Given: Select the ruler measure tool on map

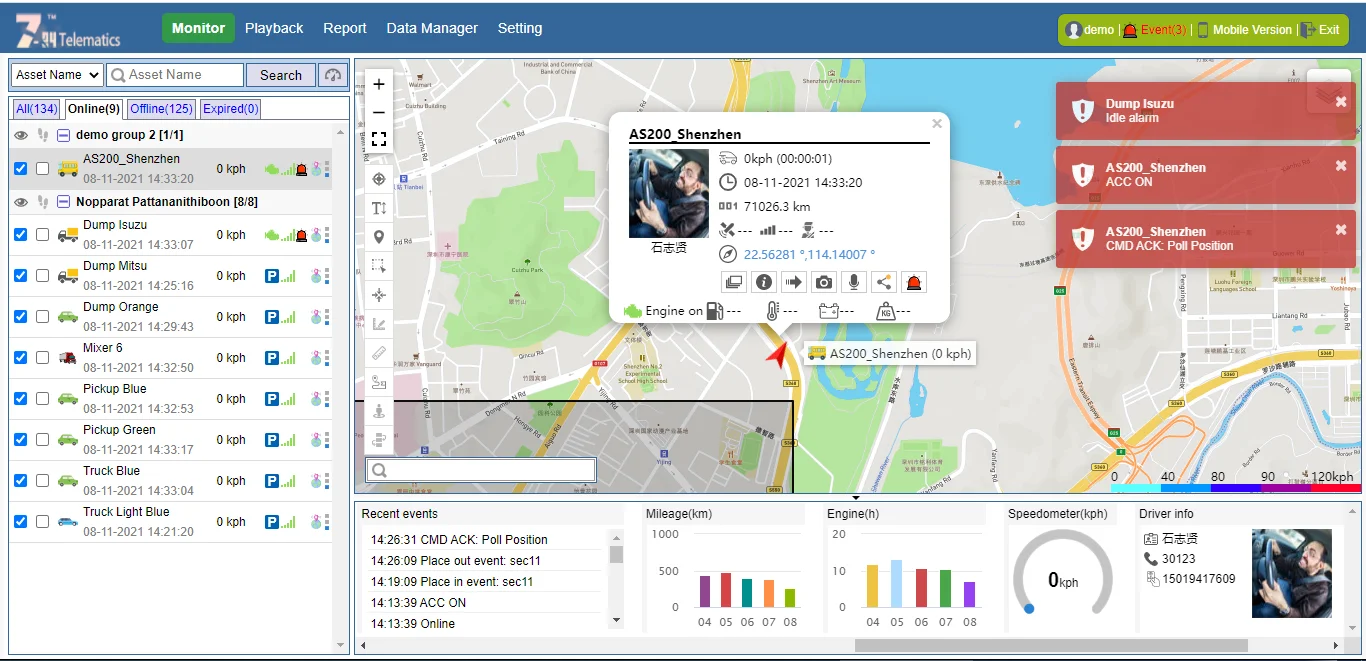Looking at the screenshot, I should pos(379,352).
